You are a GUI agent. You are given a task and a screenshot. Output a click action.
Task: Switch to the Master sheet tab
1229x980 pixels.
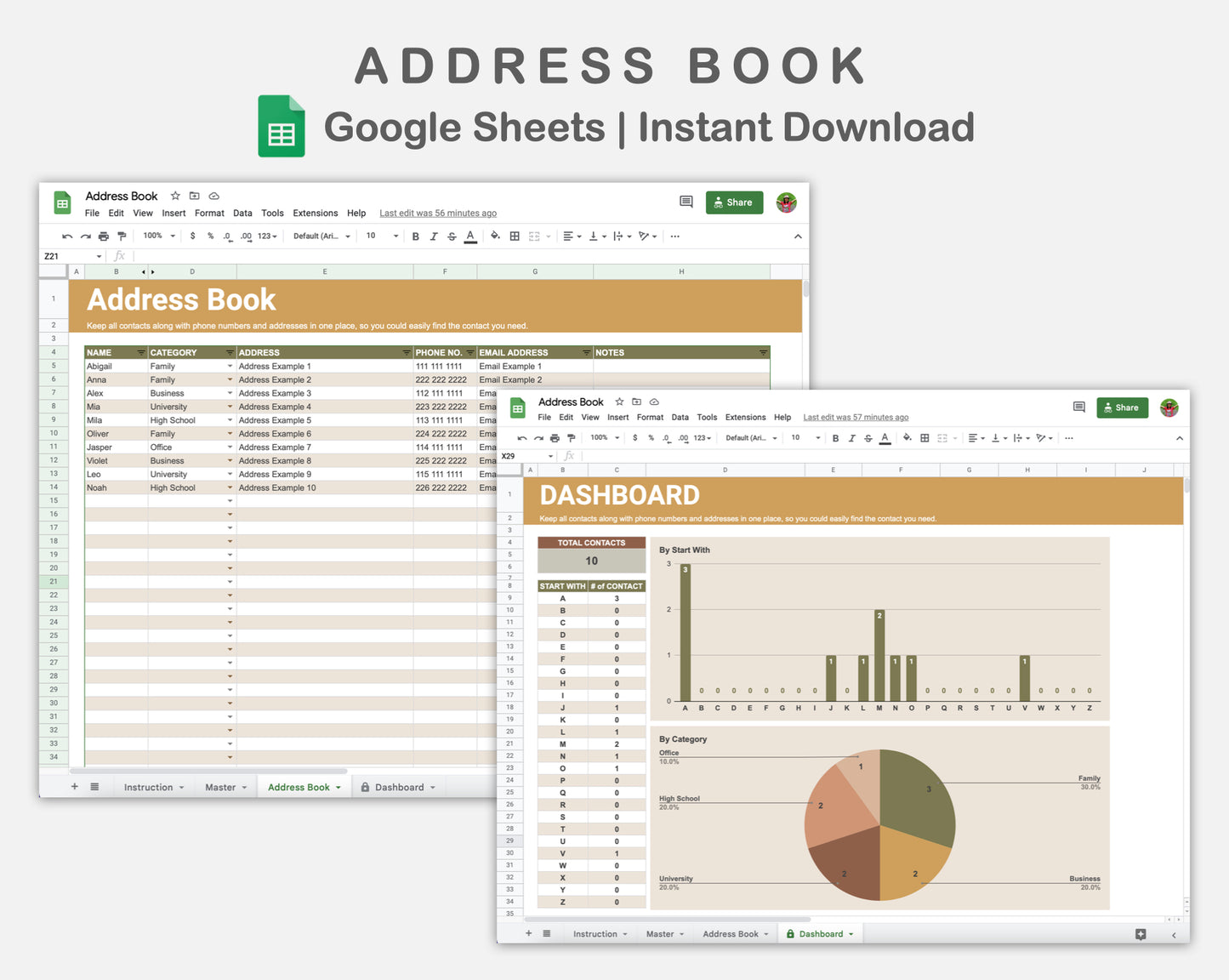219,787
